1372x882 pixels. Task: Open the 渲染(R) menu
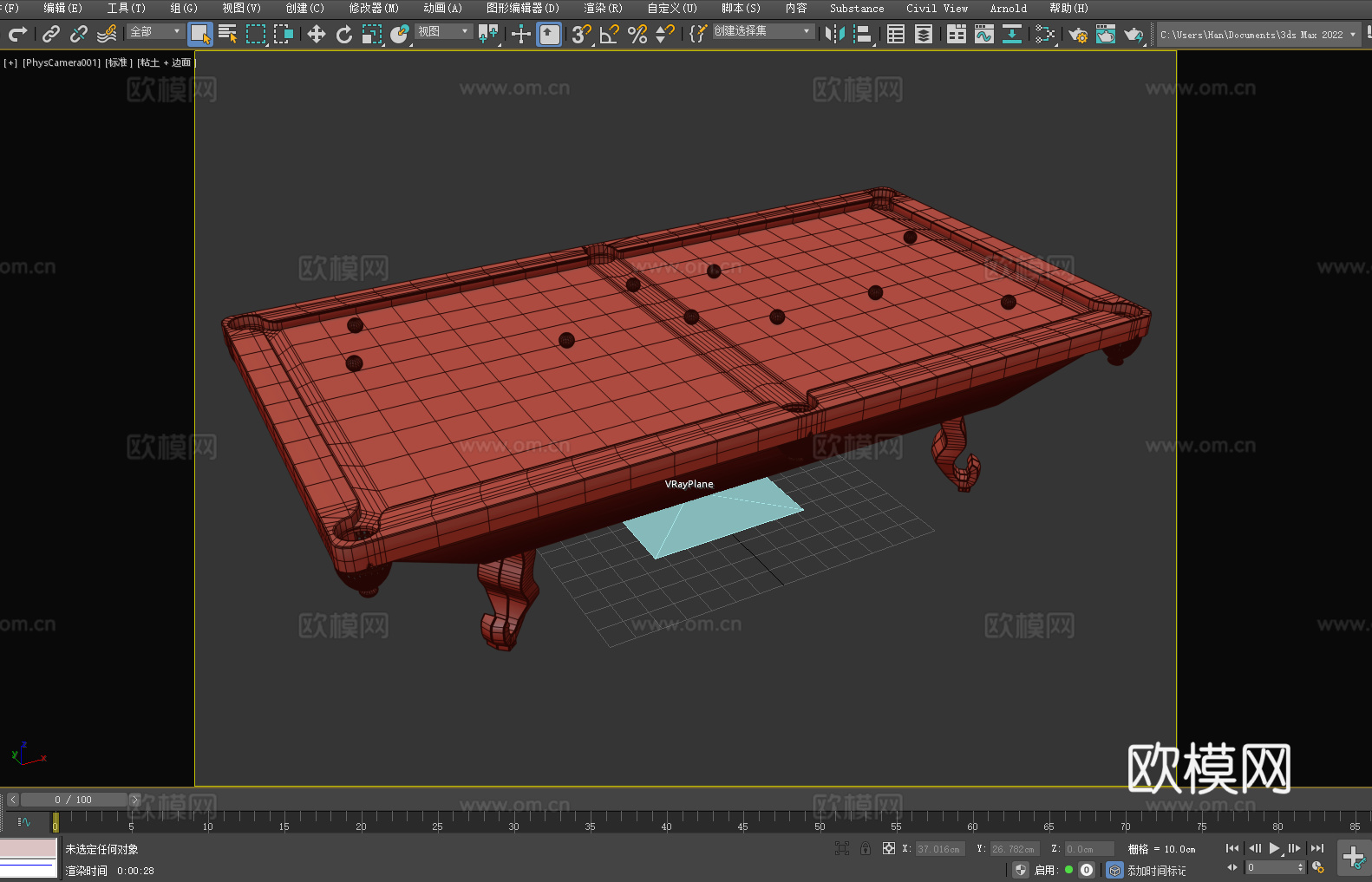(x=603, y=8)
